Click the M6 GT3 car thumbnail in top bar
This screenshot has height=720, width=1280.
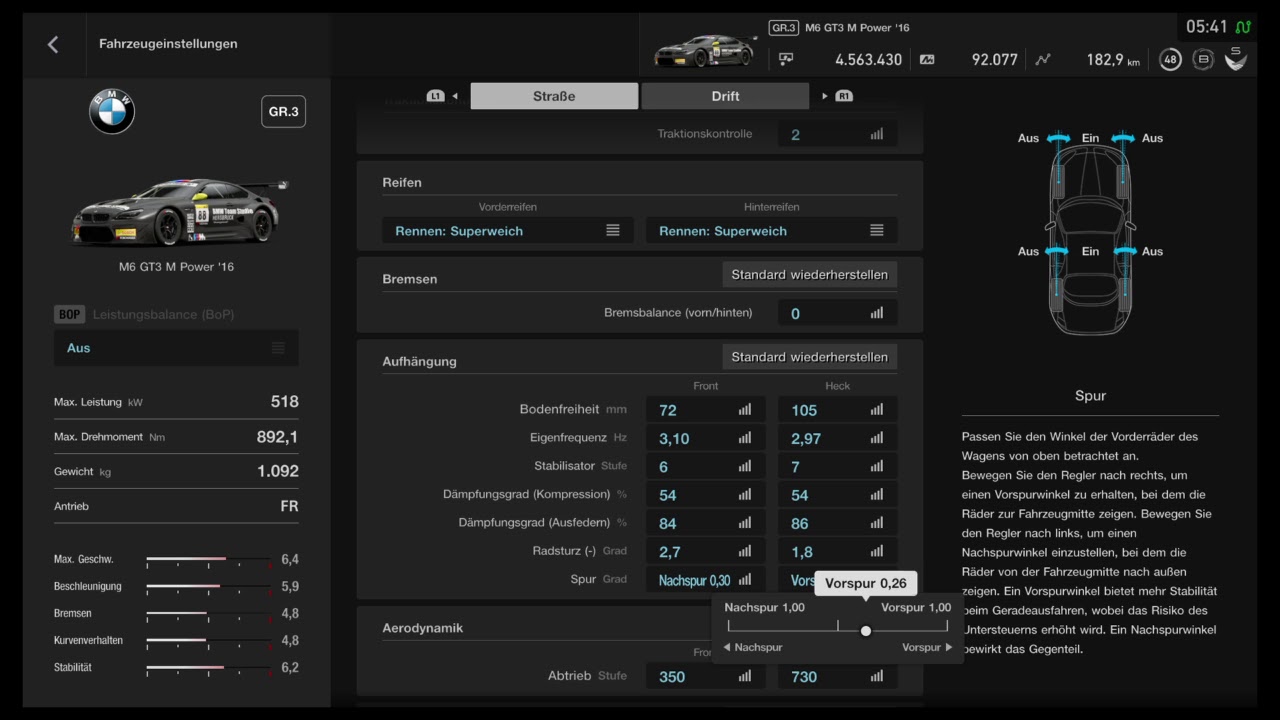point(705,51)
